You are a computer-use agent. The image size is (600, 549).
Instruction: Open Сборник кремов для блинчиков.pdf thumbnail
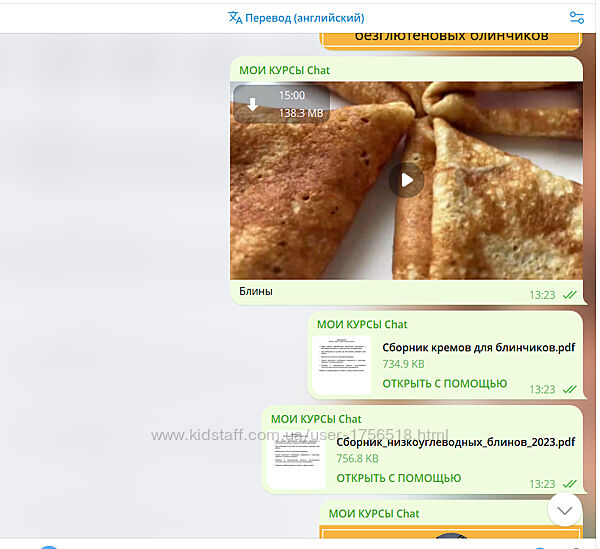click(x=340, y=365)
